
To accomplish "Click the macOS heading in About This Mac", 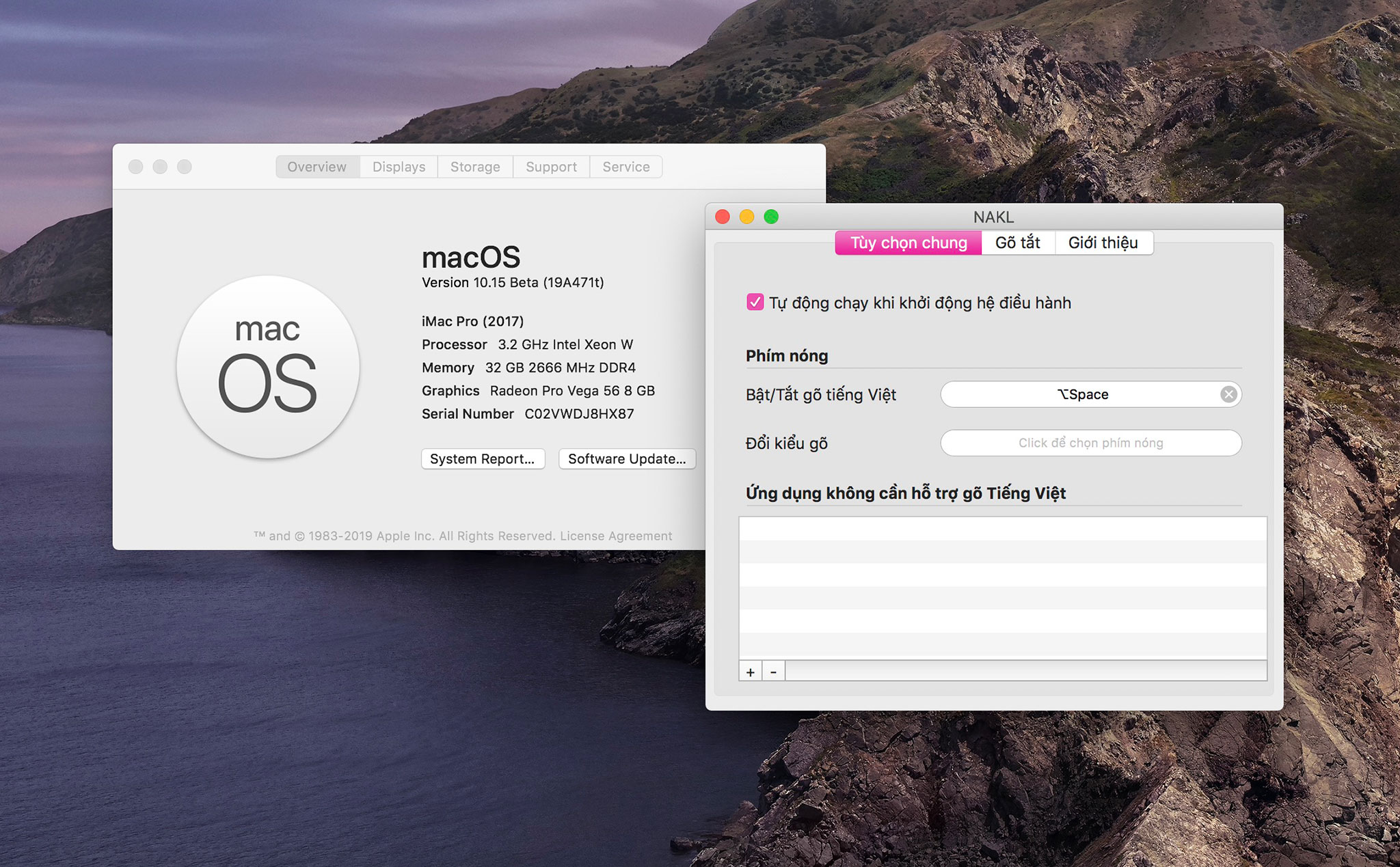I will pyautogui.click(x=471, y=258).
